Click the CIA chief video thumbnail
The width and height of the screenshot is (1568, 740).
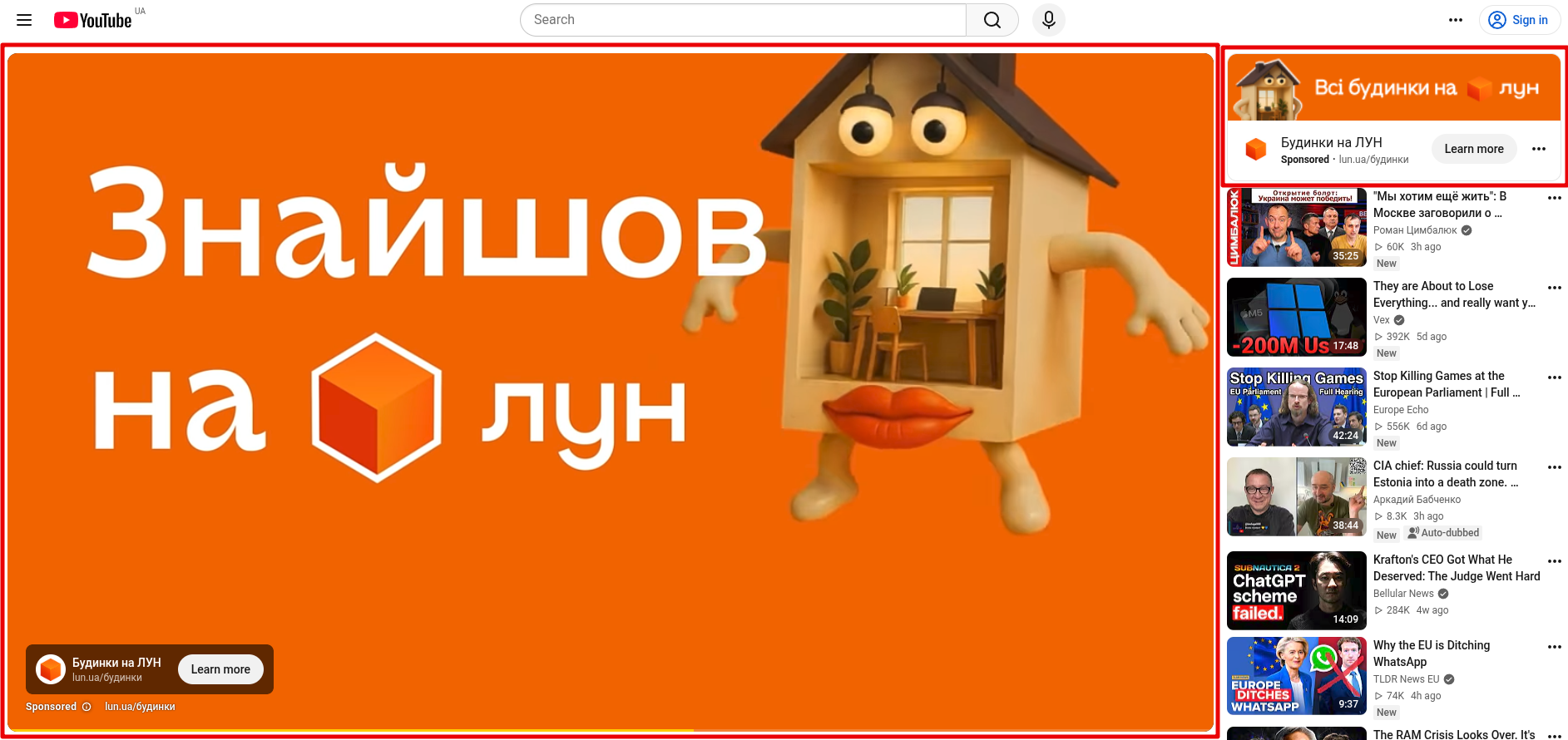pyautogui.click(x=1297, y=496)
